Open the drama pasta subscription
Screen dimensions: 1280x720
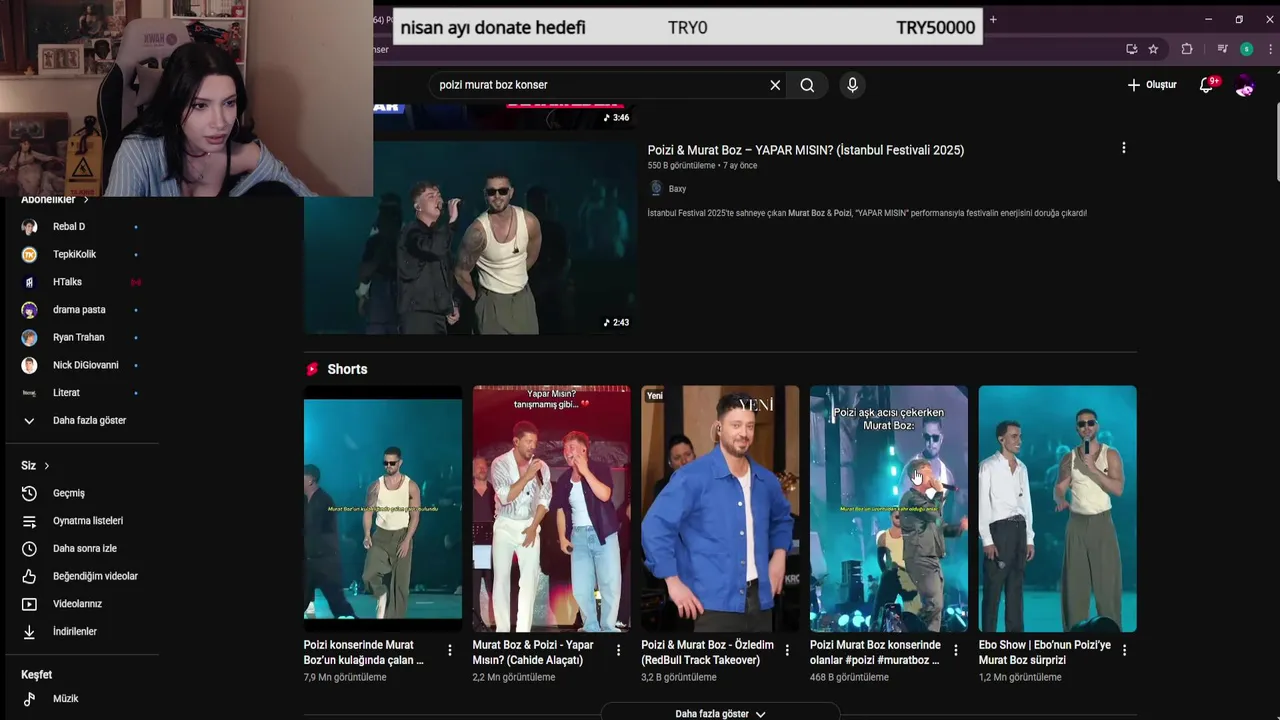(x=80, y=310)
